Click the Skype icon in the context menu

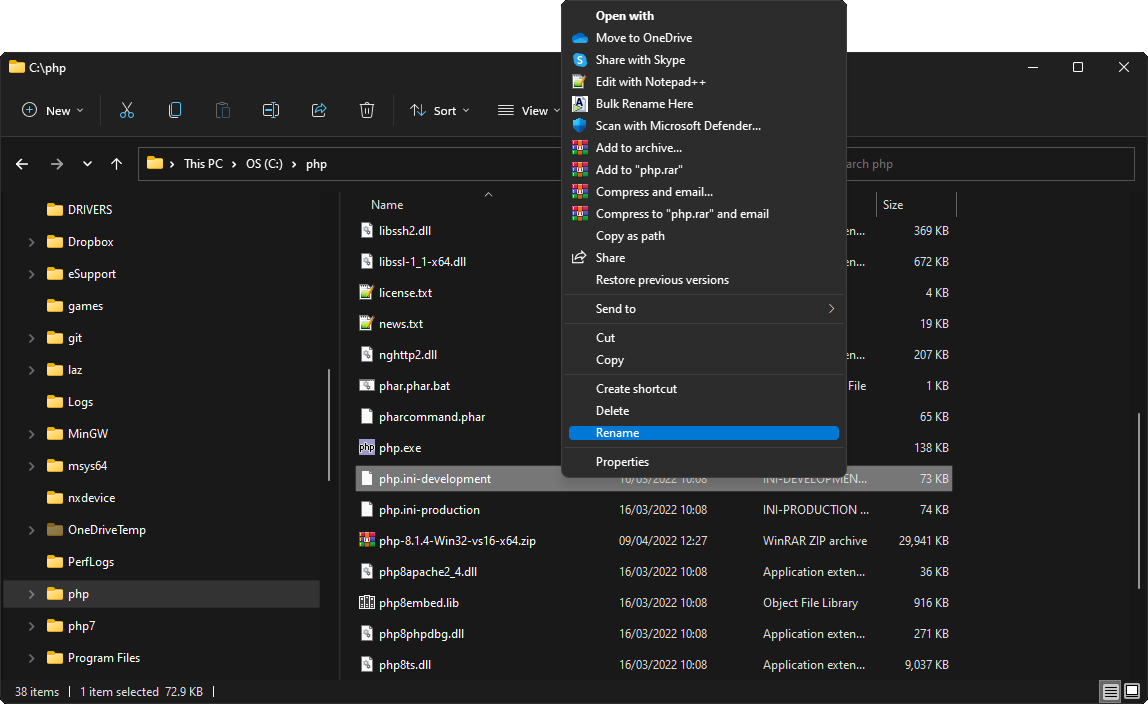[x=580, y=60]
